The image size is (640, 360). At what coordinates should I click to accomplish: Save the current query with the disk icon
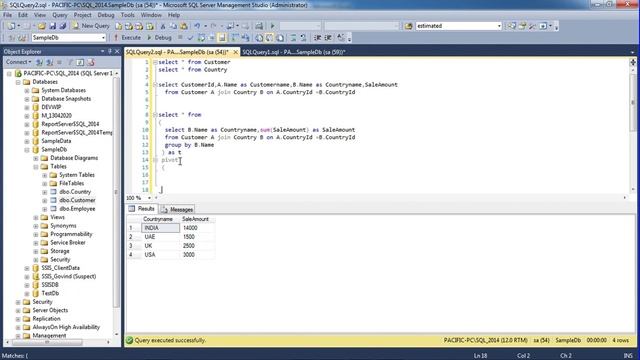[x=52, y=26]
